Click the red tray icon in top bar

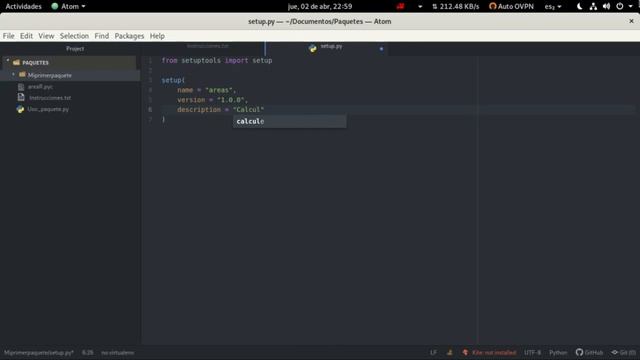click(400, 7)
